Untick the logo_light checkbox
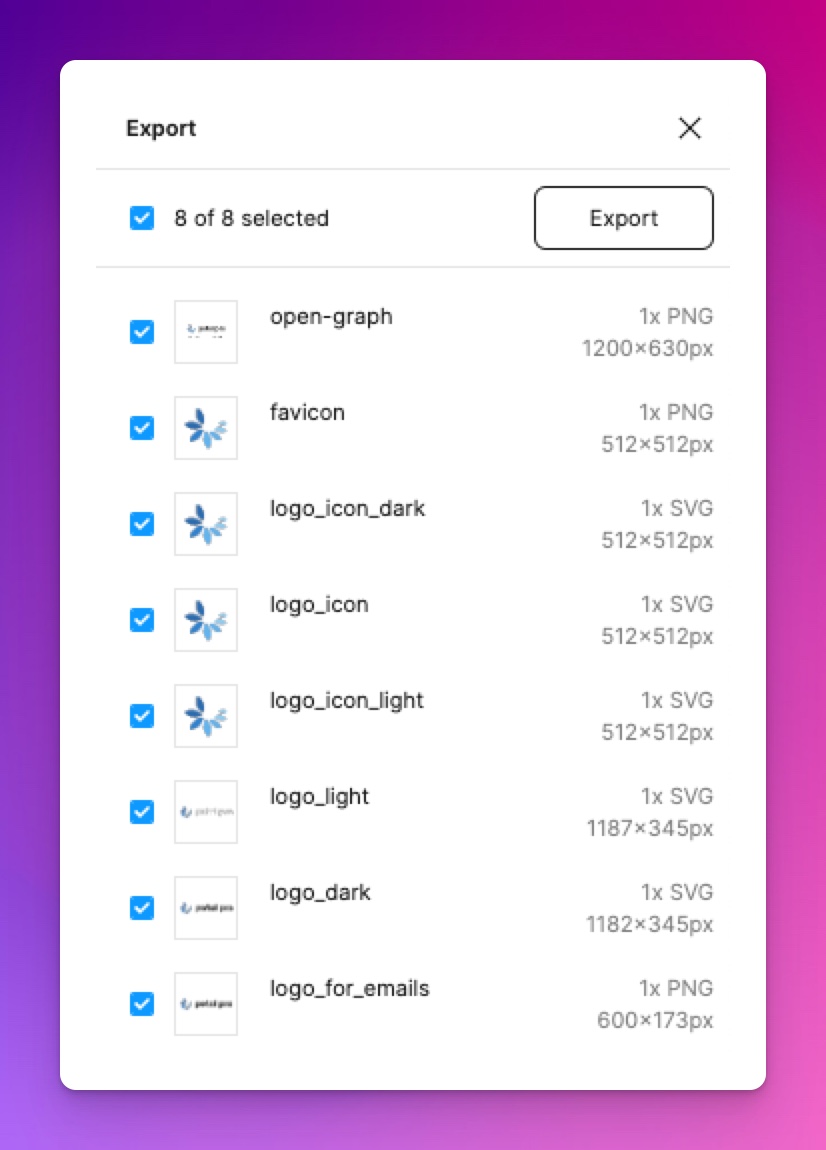This screenshot has height=1150, width=826. [142, 812]
